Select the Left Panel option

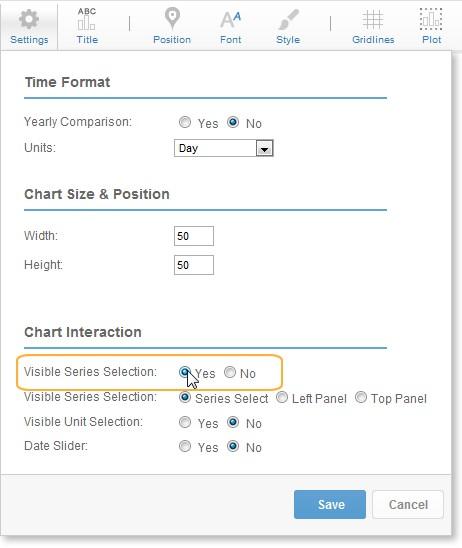pos(282,397)
